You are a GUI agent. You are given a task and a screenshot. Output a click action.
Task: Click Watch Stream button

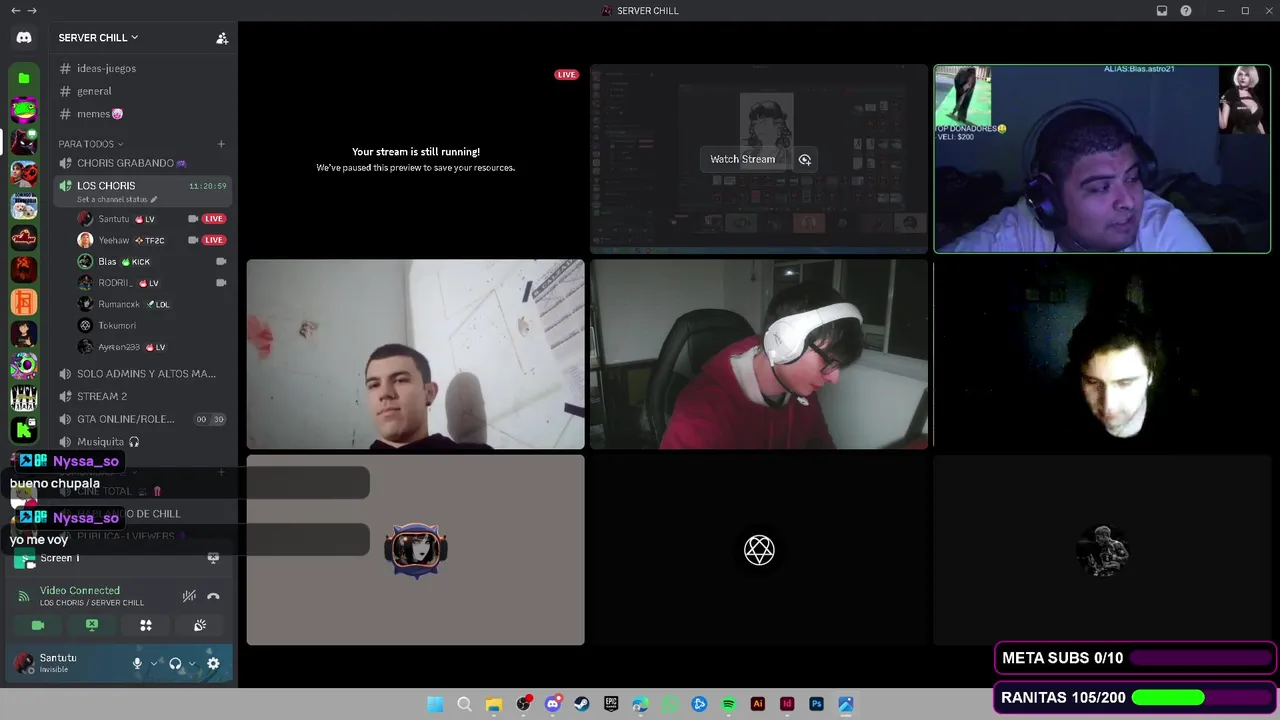742,159
